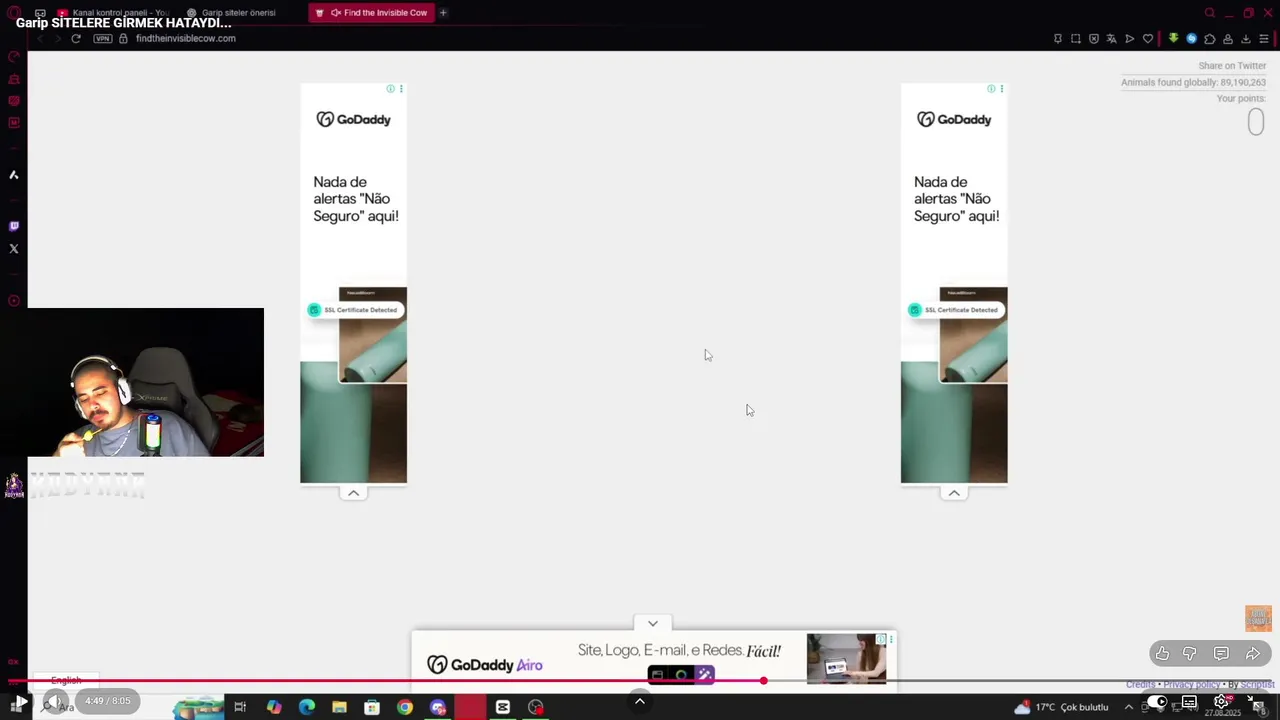The image size is (1280, 720).
Task: Open a new browser tab with plus
Action: (x=443, y=13)
